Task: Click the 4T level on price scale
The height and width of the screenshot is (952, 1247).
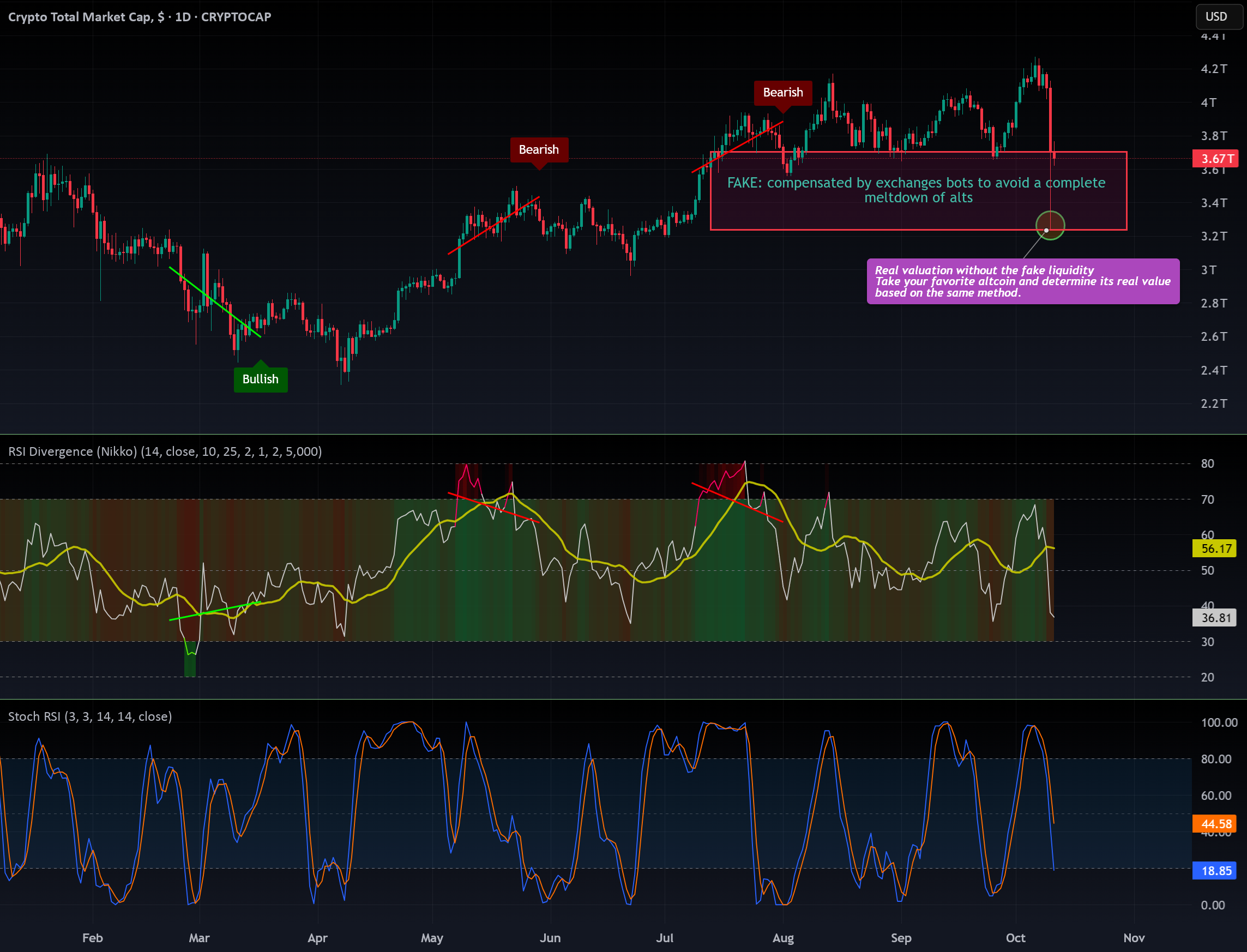Action: [x=1208, y=103]
